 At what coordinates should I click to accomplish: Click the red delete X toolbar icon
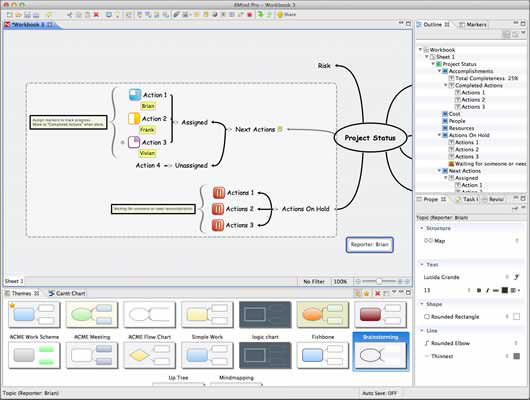96,15
